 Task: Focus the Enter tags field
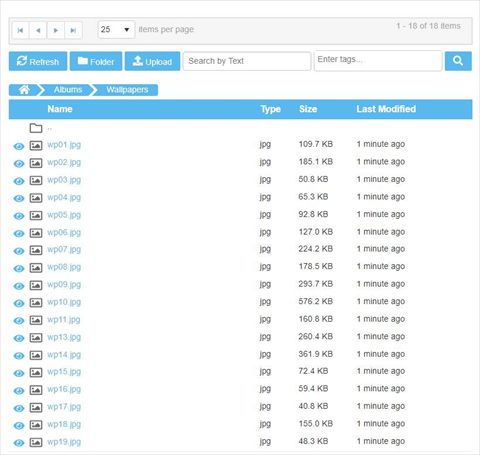click(378, 61)
